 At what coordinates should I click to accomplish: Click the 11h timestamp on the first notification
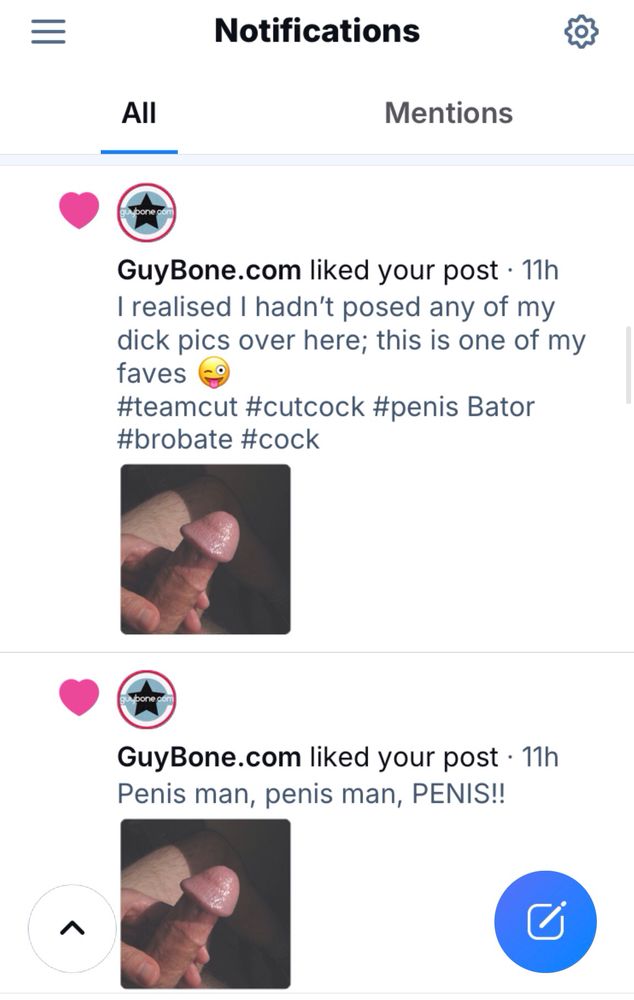540,270
